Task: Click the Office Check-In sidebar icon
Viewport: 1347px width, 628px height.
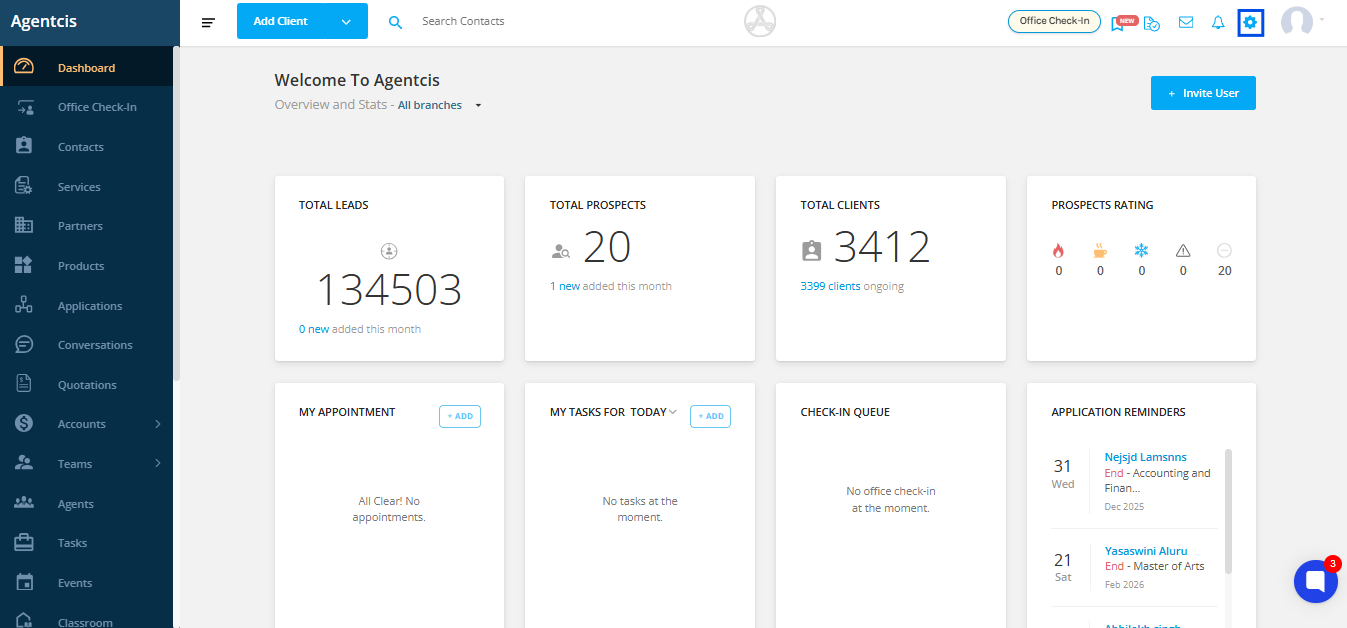Action: click(25, 107)
